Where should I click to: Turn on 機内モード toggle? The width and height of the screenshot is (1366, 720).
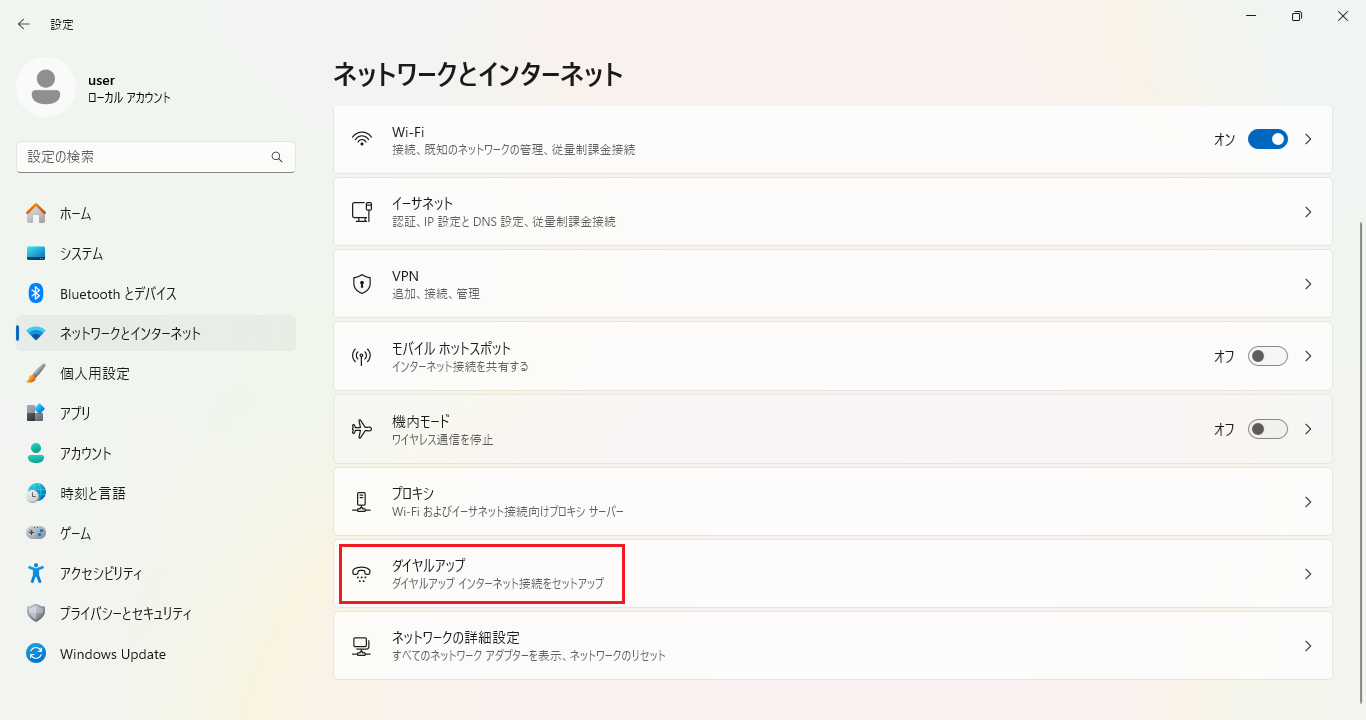pos(1267,429)
